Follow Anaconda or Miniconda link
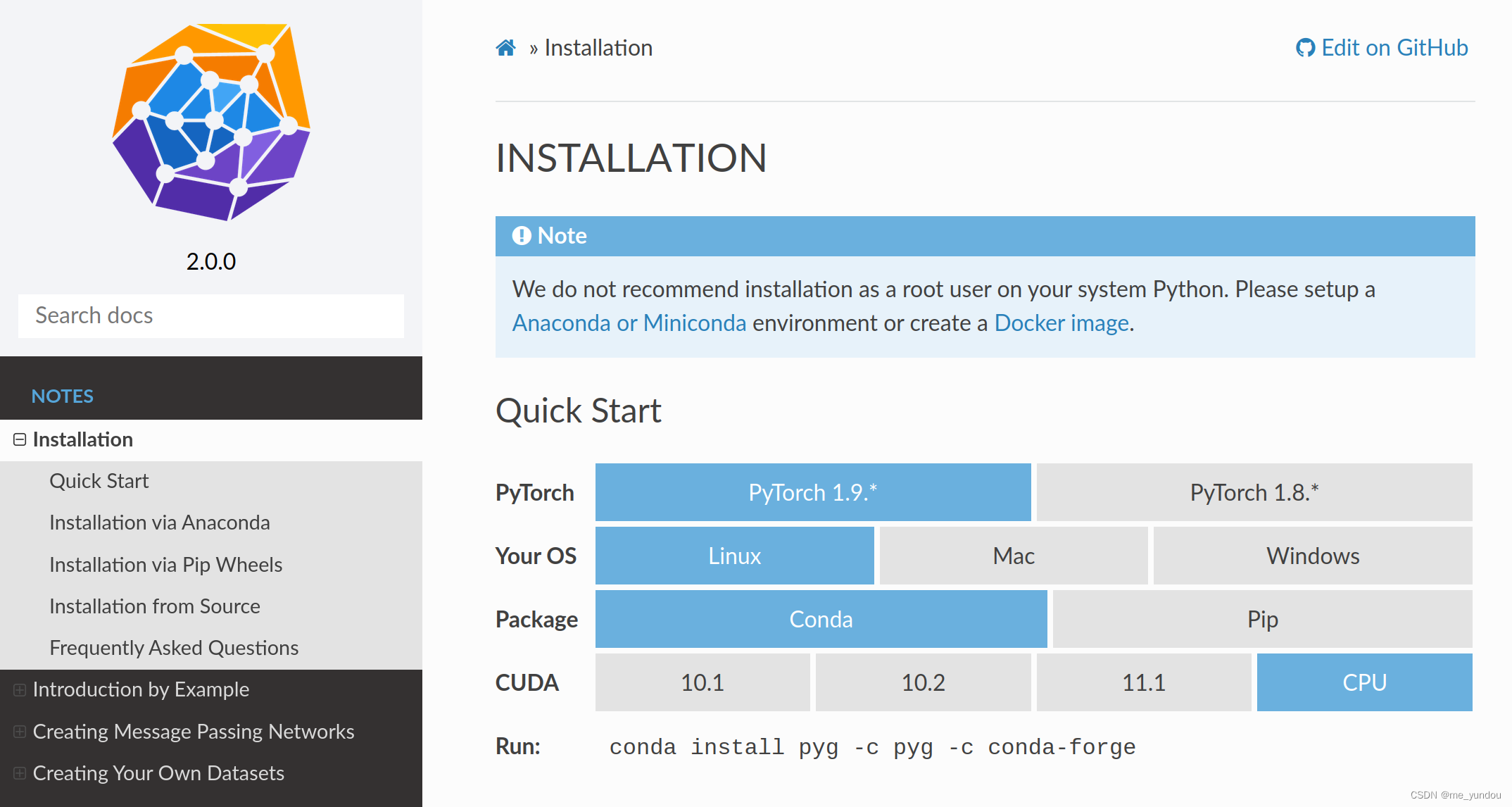 coord(629,323)
